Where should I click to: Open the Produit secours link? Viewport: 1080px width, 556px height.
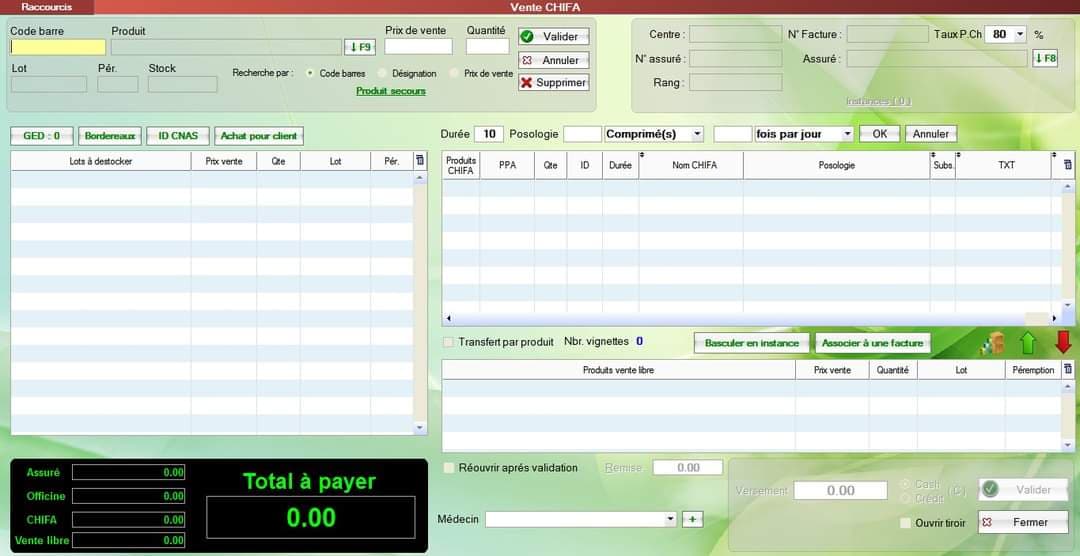click(391, 91)
